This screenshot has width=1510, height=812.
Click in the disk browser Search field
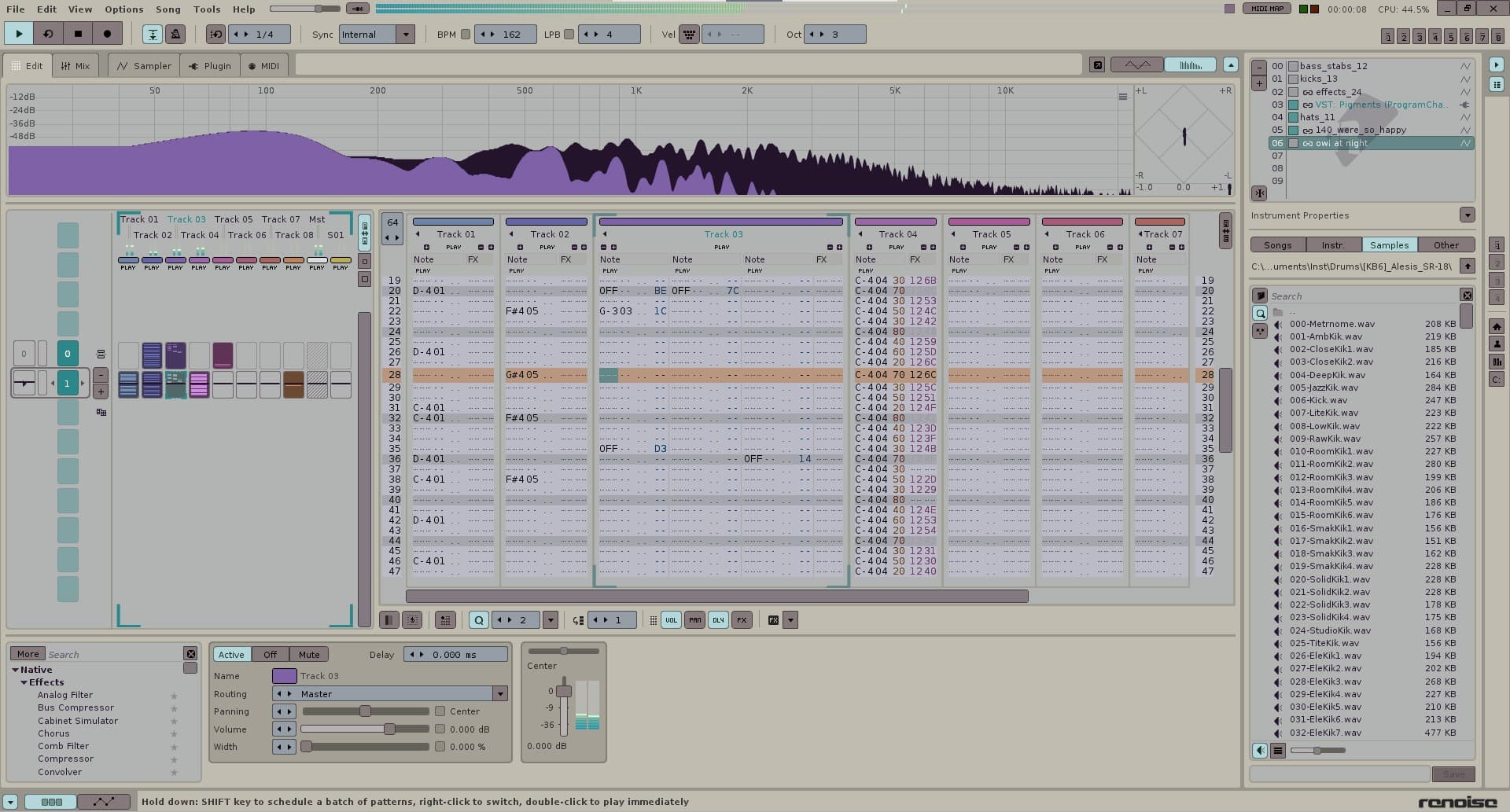click(x=1365, y=296)
